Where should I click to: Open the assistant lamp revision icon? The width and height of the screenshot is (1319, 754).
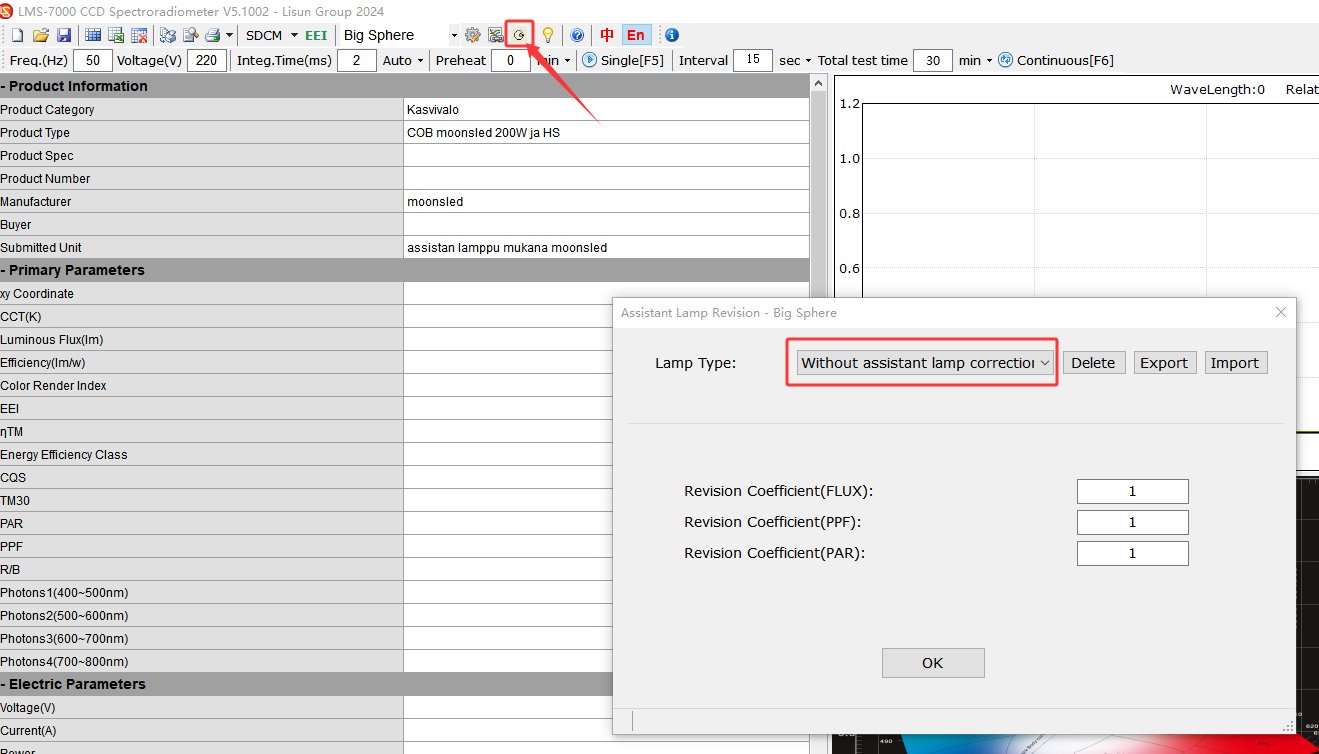(519, 35)
